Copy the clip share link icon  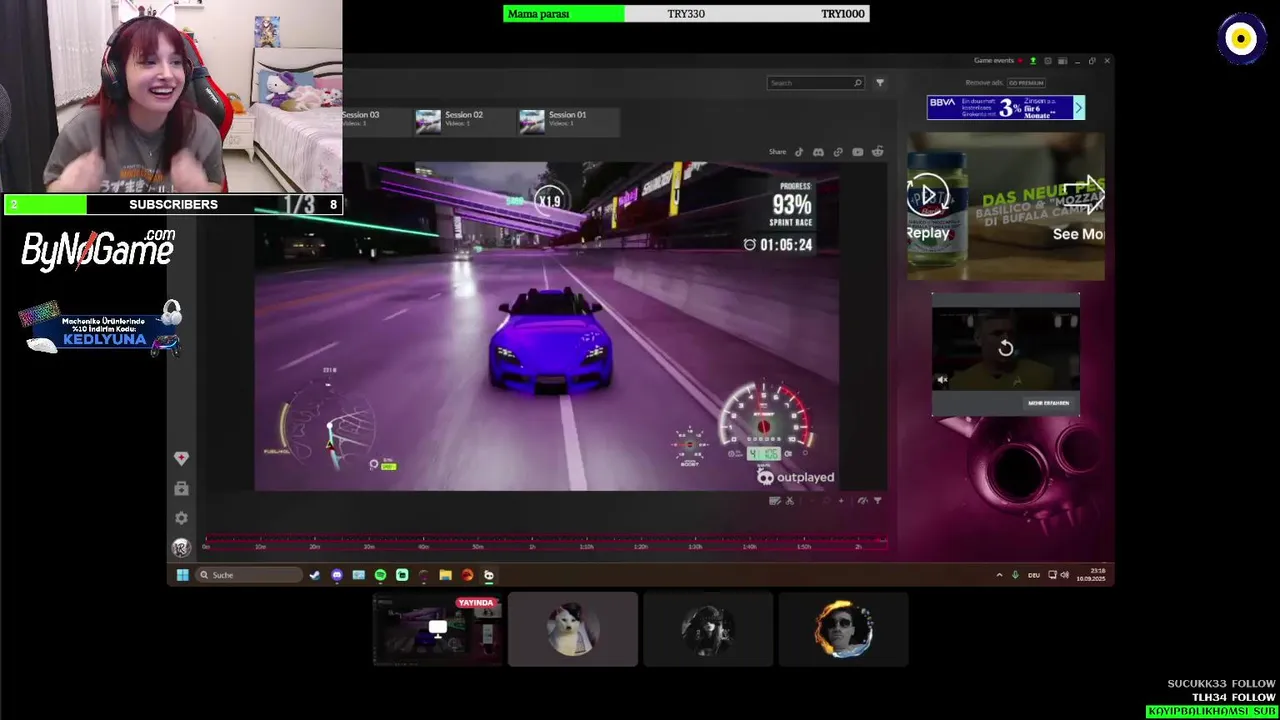coord(838,152)
